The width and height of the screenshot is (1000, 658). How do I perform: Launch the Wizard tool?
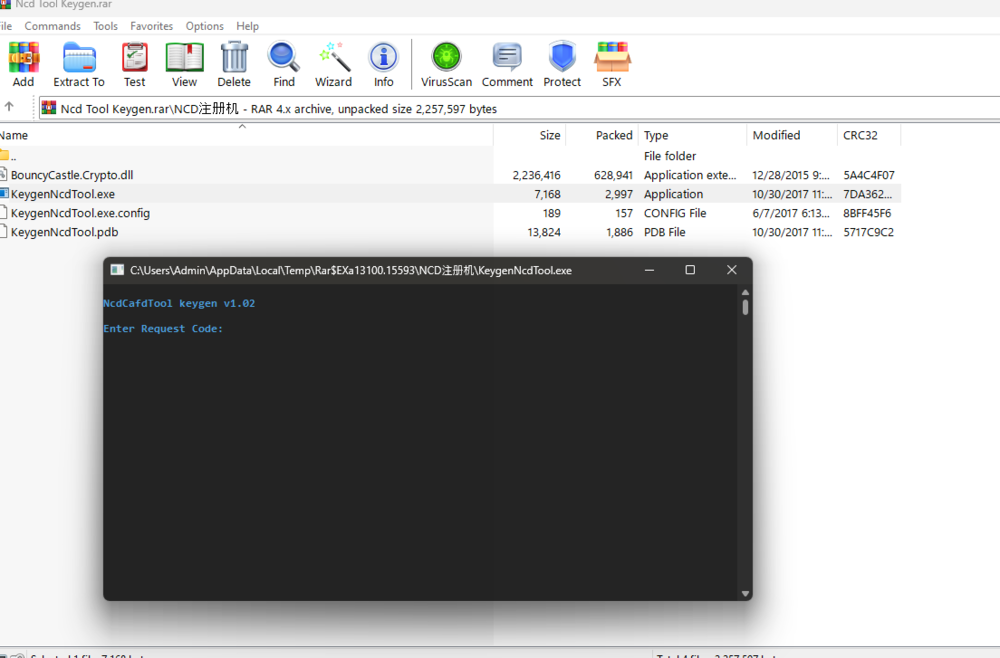coord(333,60)
